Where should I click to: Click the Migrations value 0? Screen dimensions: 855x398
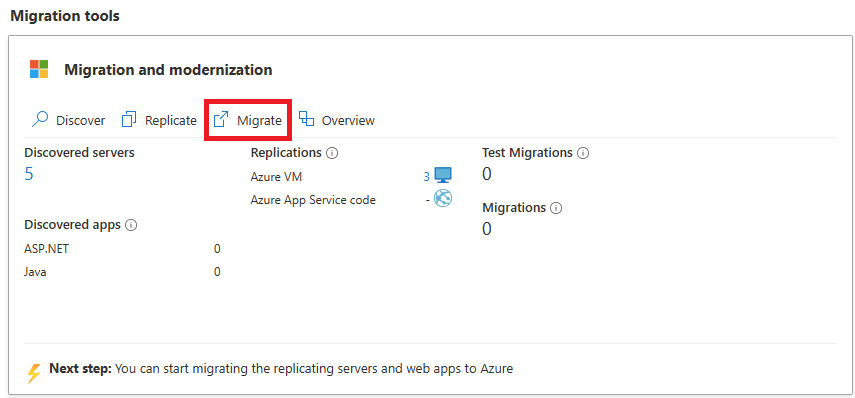(487, 228)
